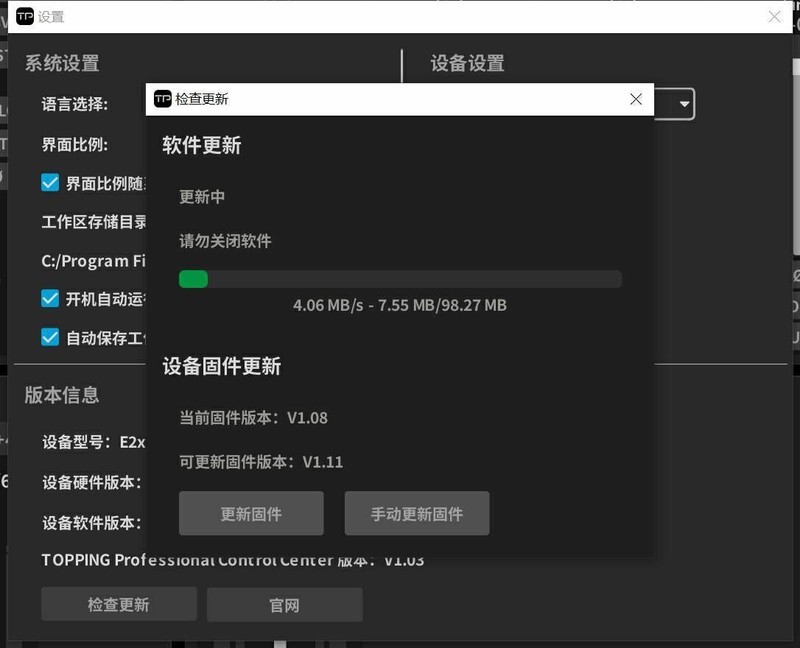Switch to the 设备设置 section
Image resolution: width=800 pixels, height=648 pixels.
[465, 63]
